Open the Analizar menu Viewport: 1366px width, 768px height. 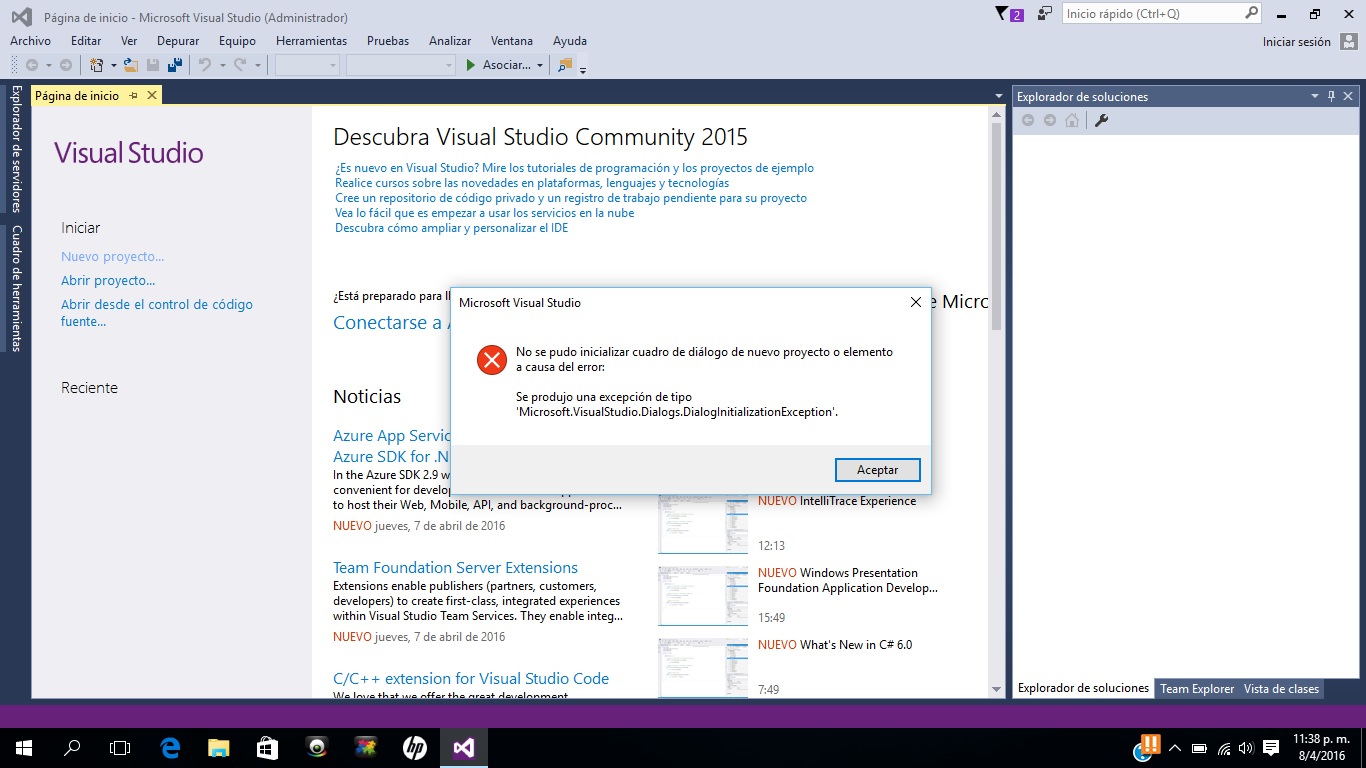click(x=450, y=41)
